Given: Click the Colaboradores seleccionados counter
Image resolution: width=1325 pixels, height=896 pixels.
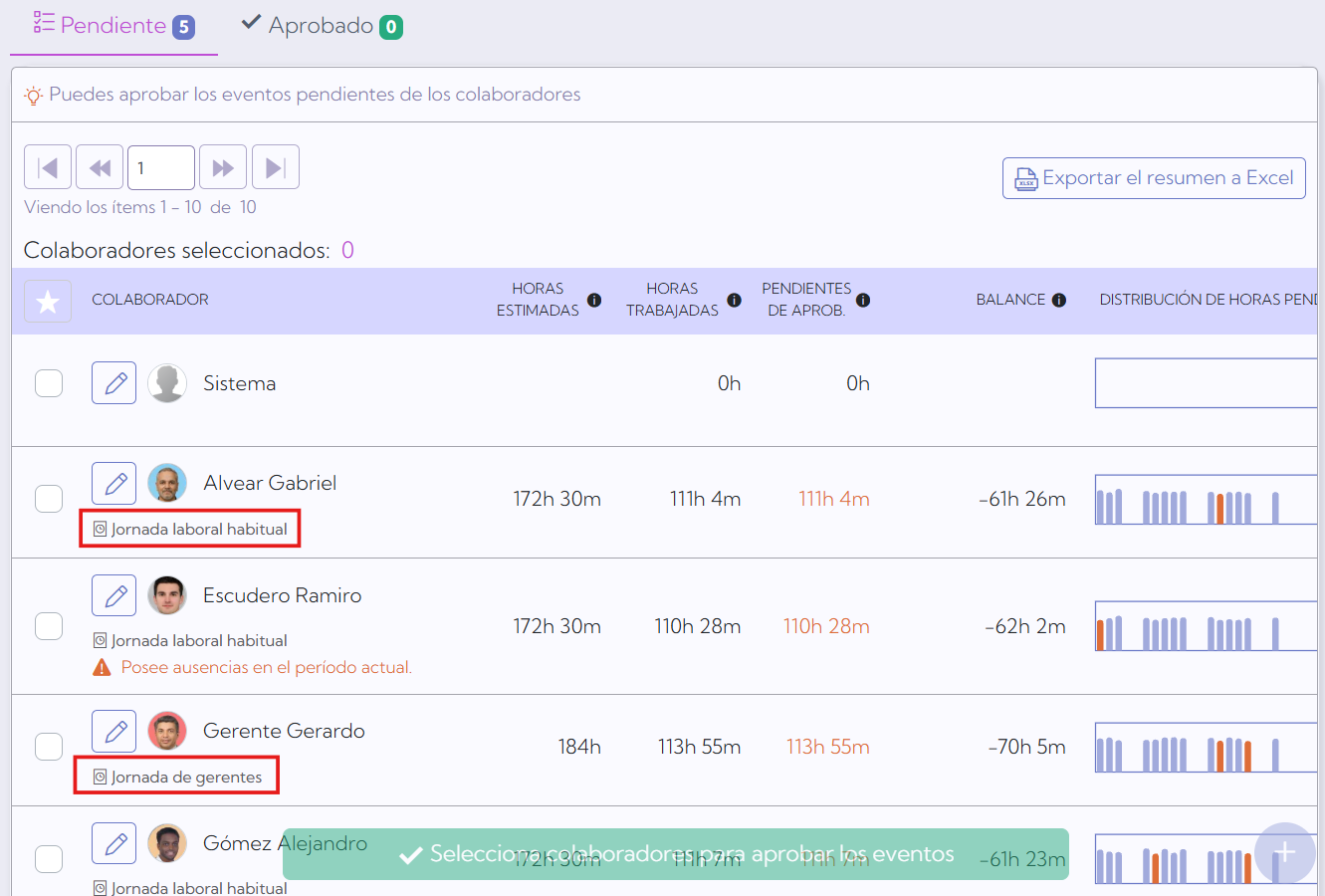Looking at the screenshot, I should [x=347, y=250].
